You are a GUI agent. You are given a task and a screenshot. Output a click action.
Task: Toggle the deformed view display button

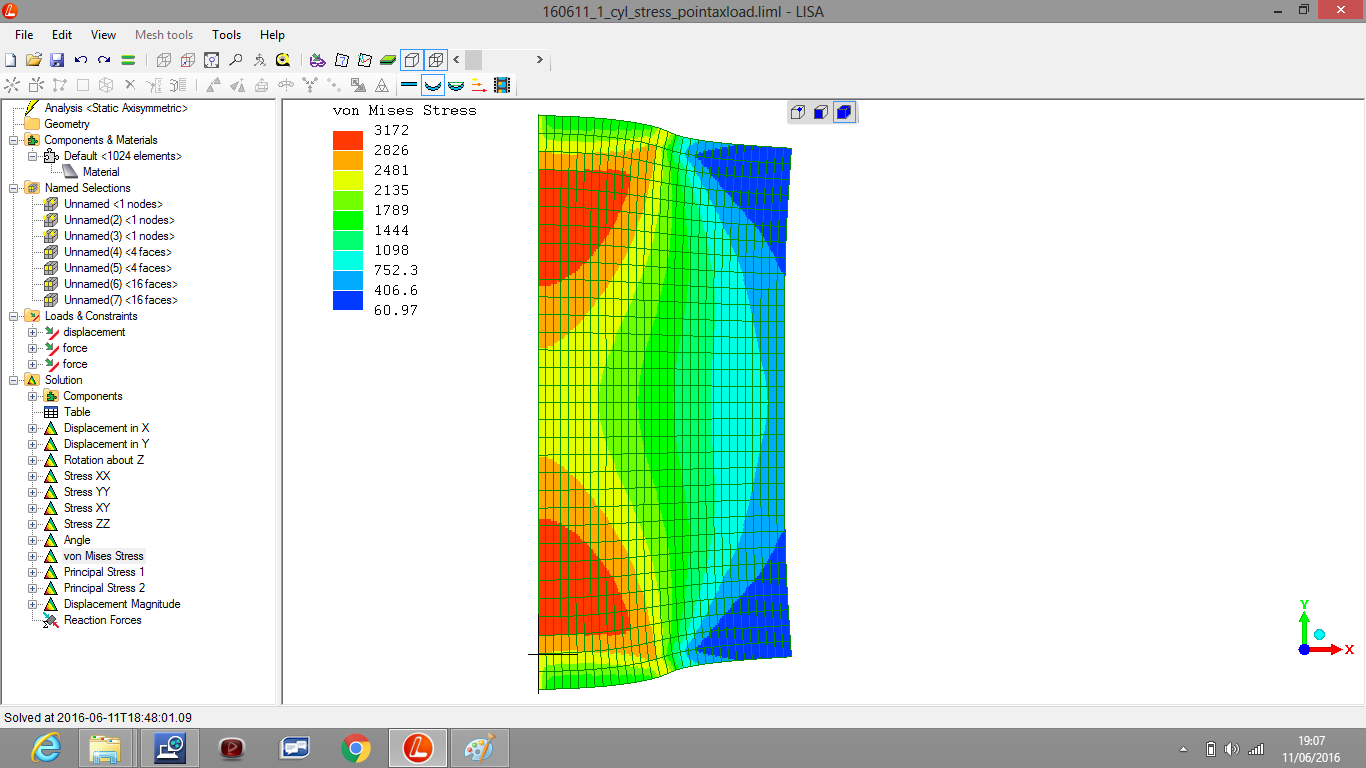(x=433, y=86)
